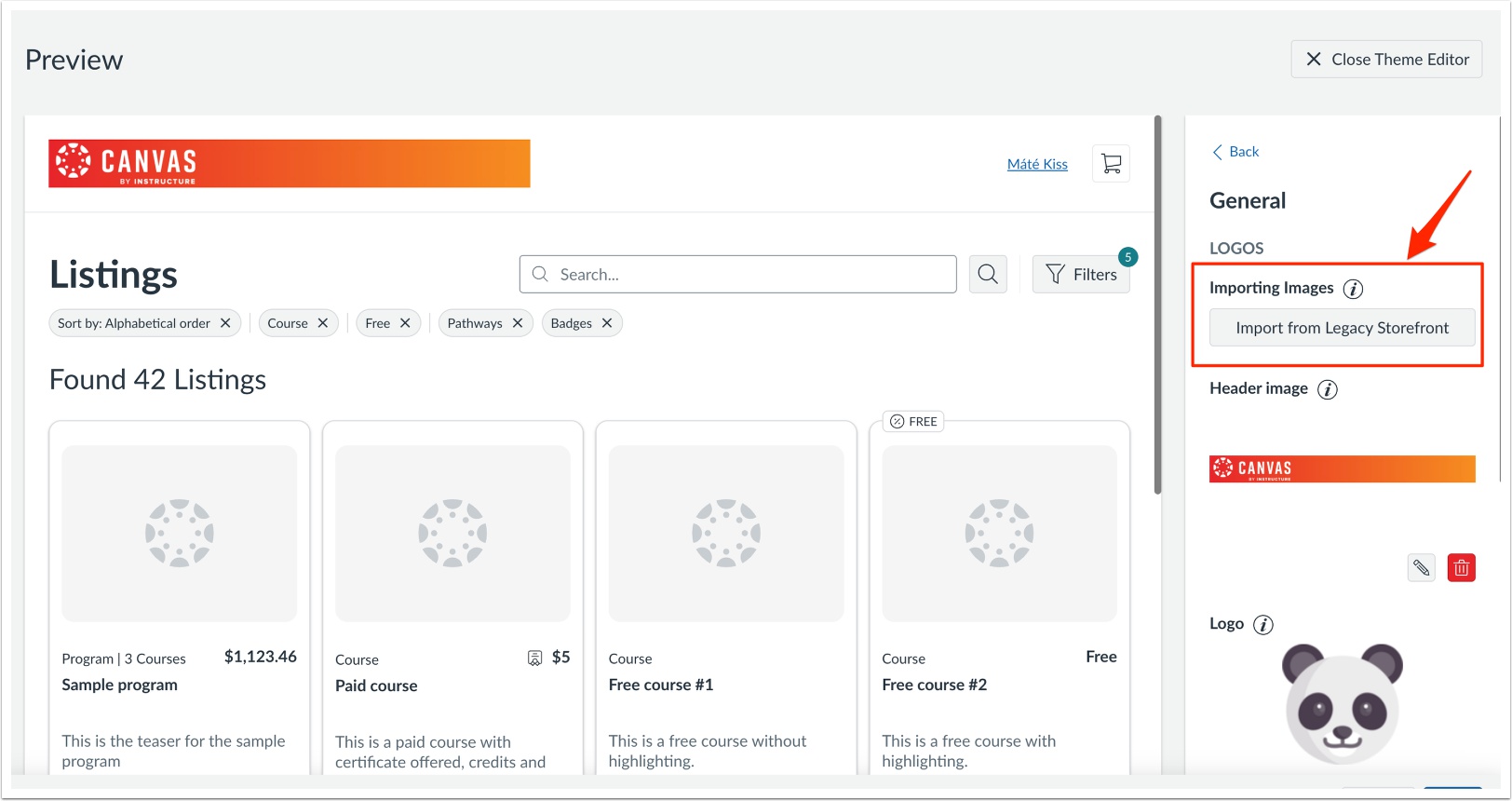
Task: Delete header image with red trash icon
Action: click(1462, 567)
